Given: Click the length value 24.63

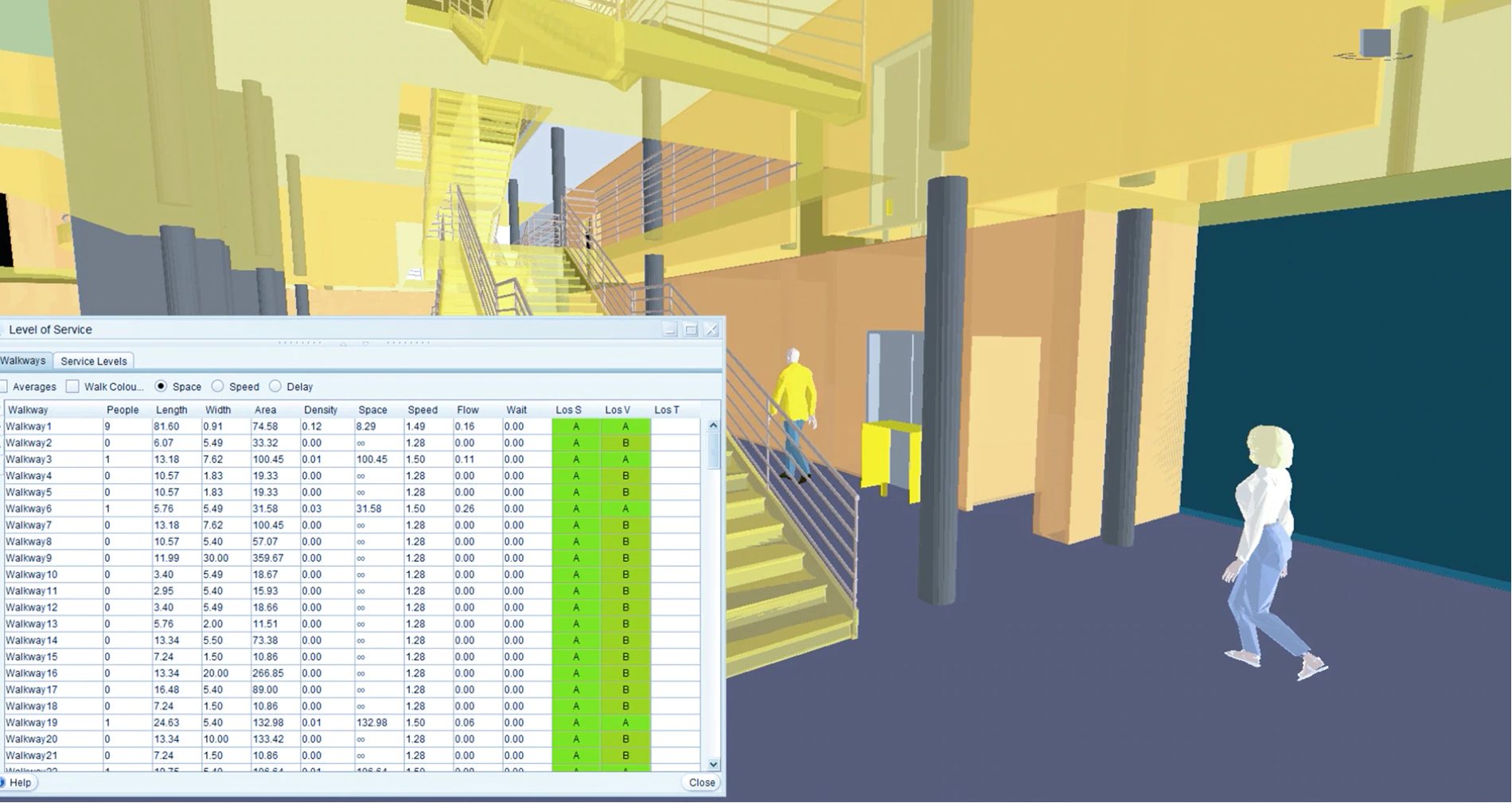Looking at the screenshot, I should [x=167, y=723].
